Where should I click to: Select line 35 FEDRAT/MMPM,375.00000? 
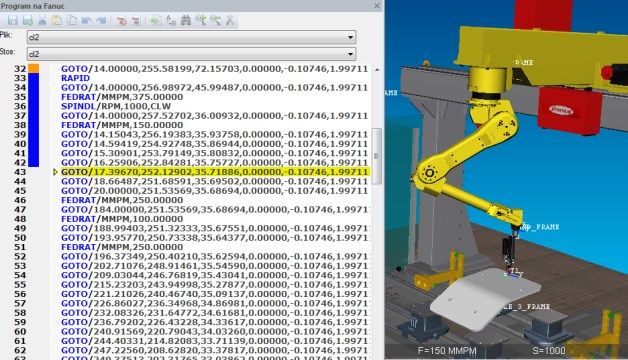pos(122,97)
